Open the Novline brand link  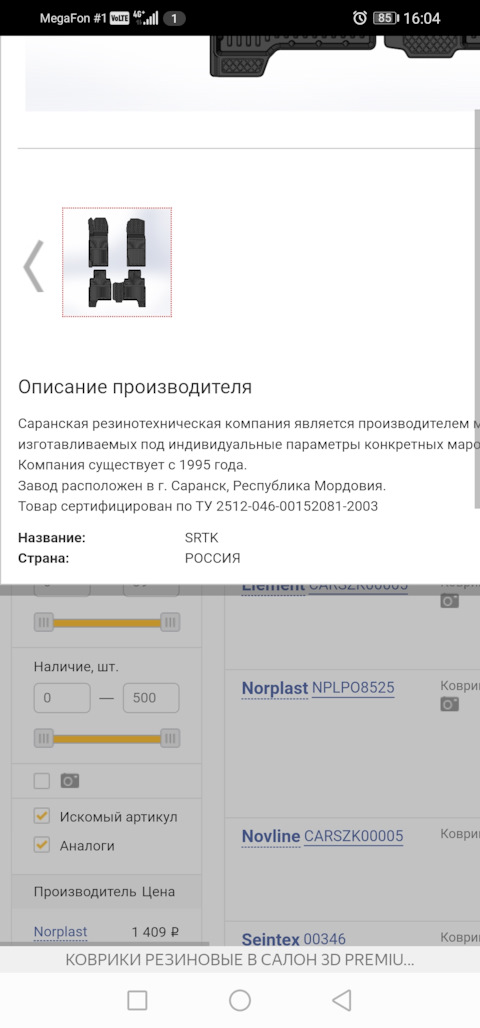click(x=271, y=837)
